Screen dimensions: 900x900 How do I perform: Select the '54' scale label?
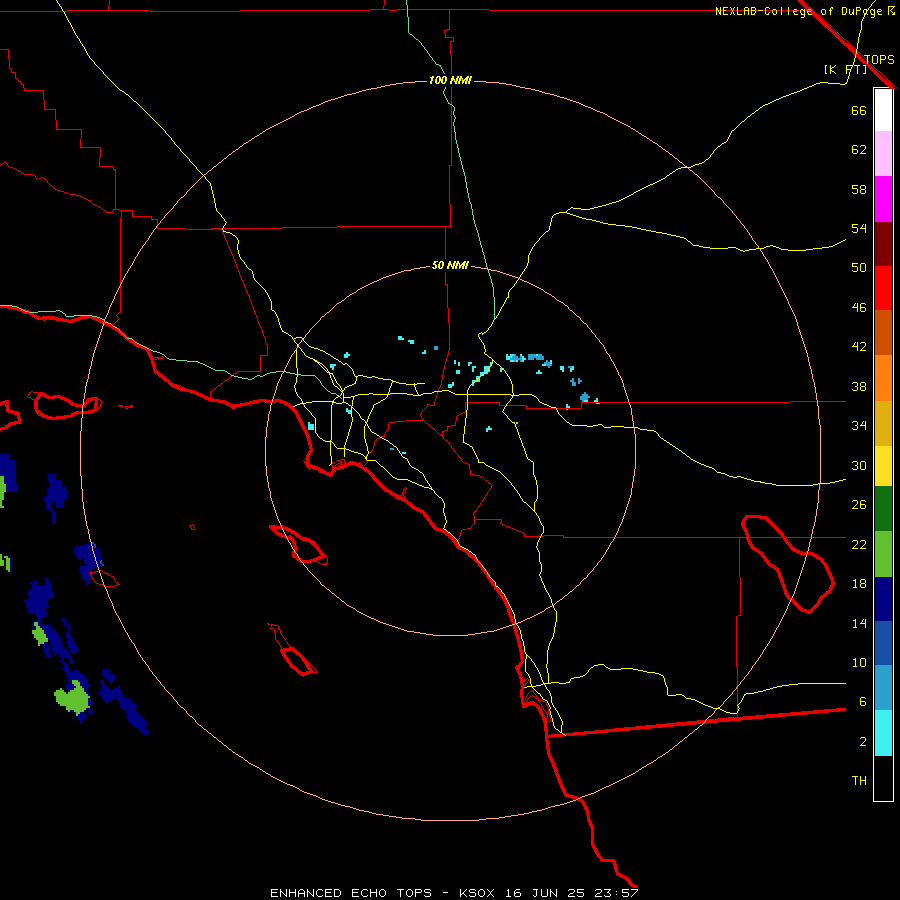click(859, 228)
